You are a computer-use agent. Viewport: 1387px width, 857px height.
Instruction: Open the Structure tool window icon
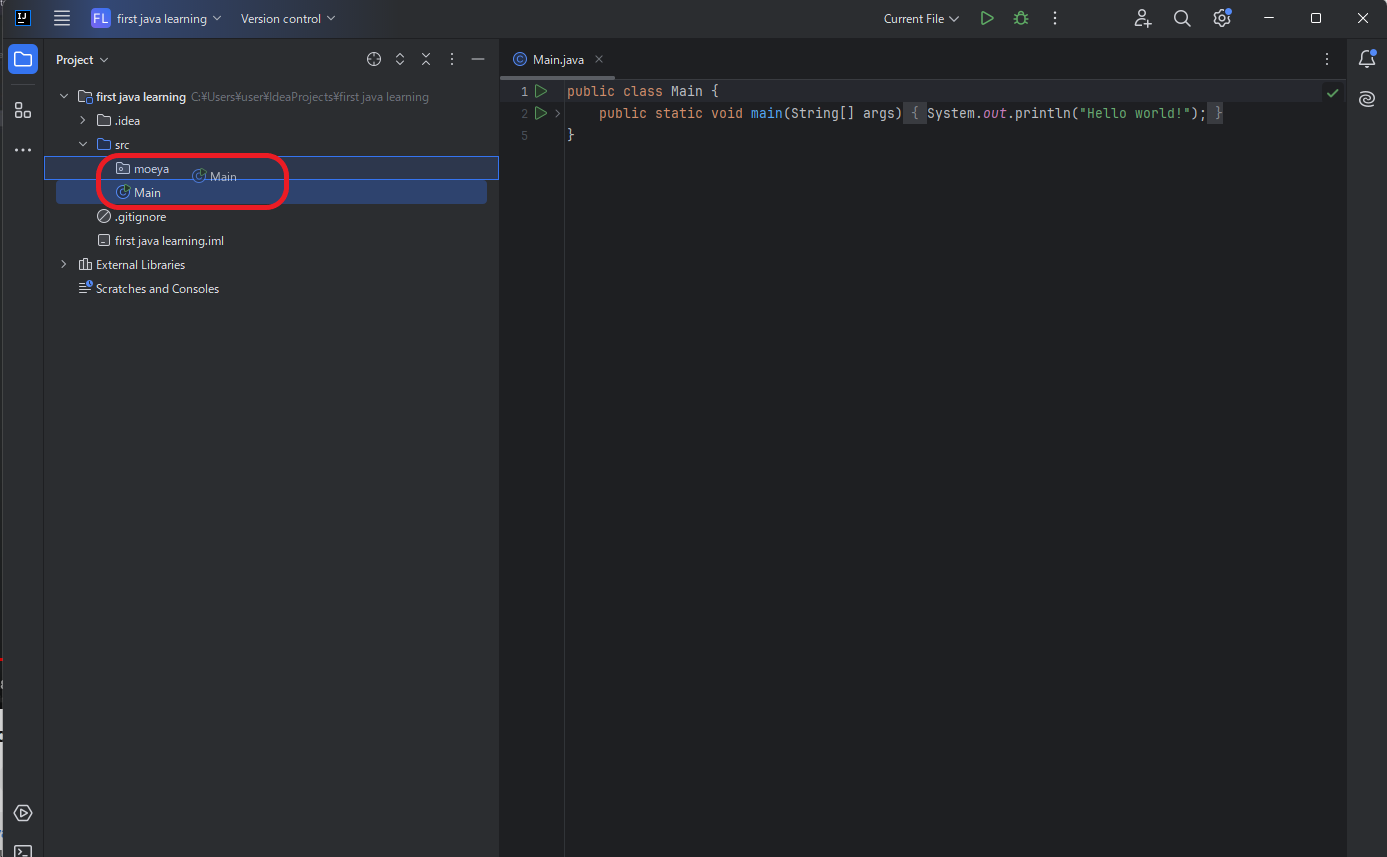click(x=22, y=110)
